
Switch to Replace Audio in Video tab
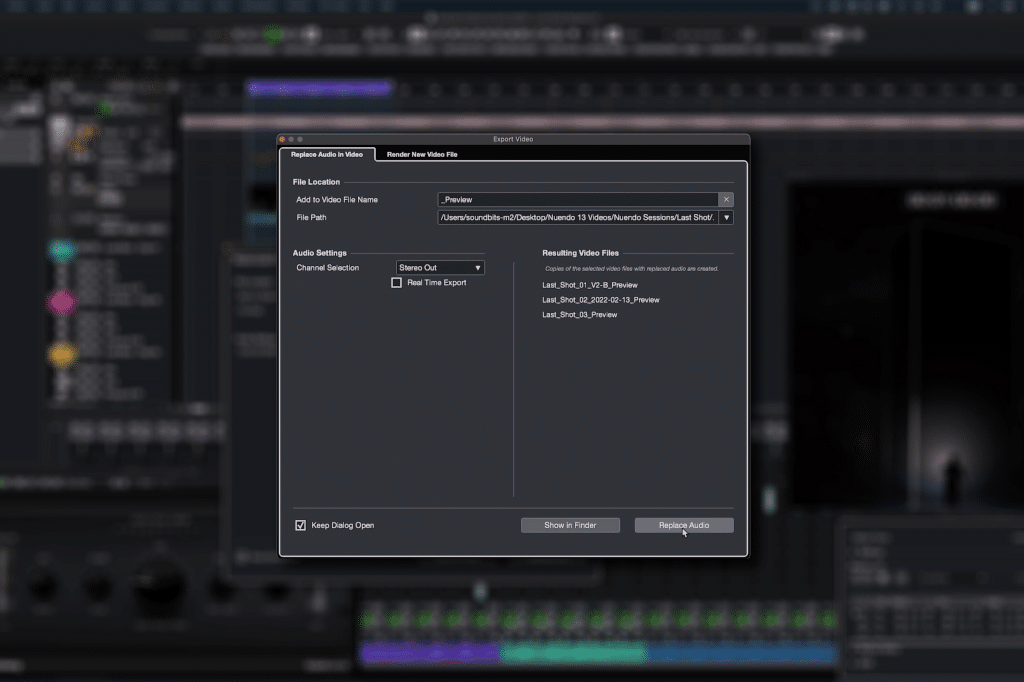(326, 154)
